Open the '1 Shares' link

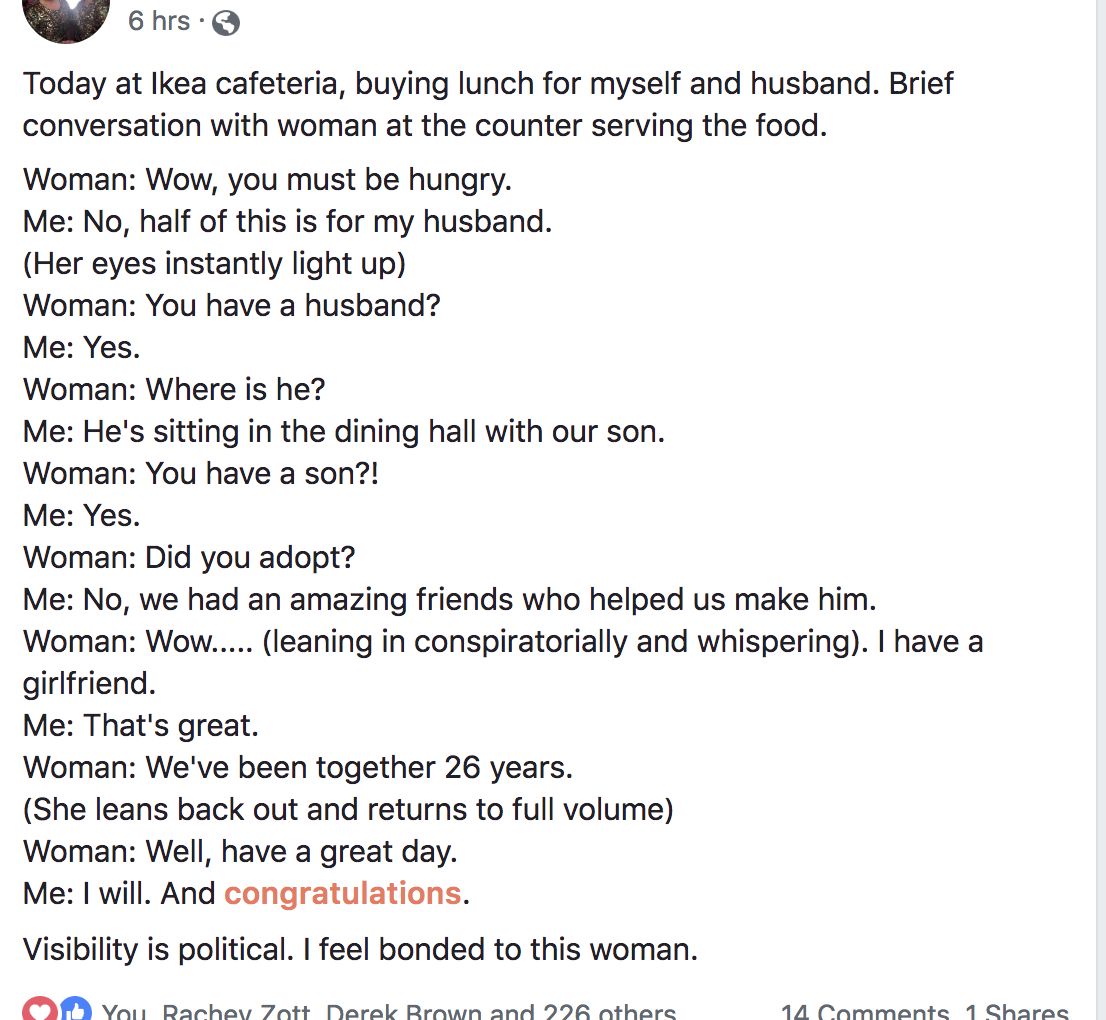click(1017, 1012)
